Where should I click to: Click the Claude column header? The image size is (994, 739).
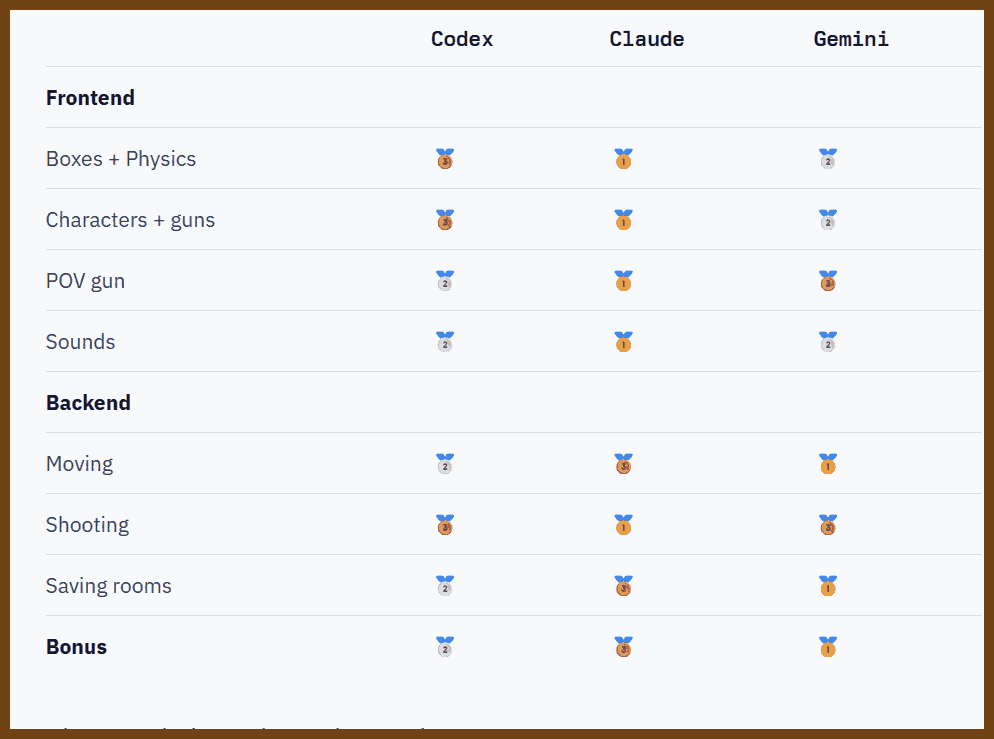click(647, 39)
